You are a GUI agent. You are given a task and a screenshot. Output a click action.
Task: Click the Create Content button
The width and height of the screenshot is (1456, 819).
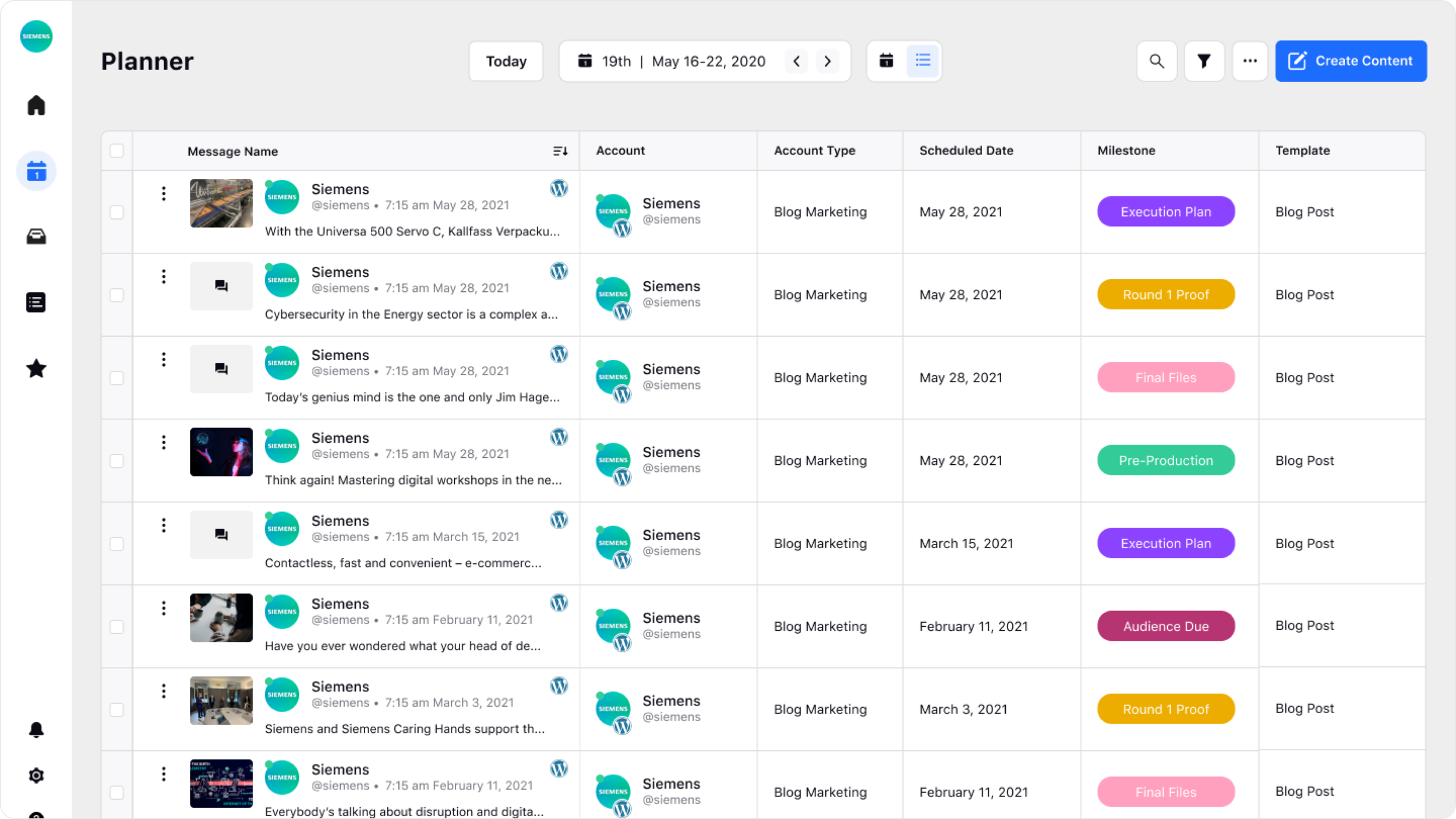click(1351, 61)
